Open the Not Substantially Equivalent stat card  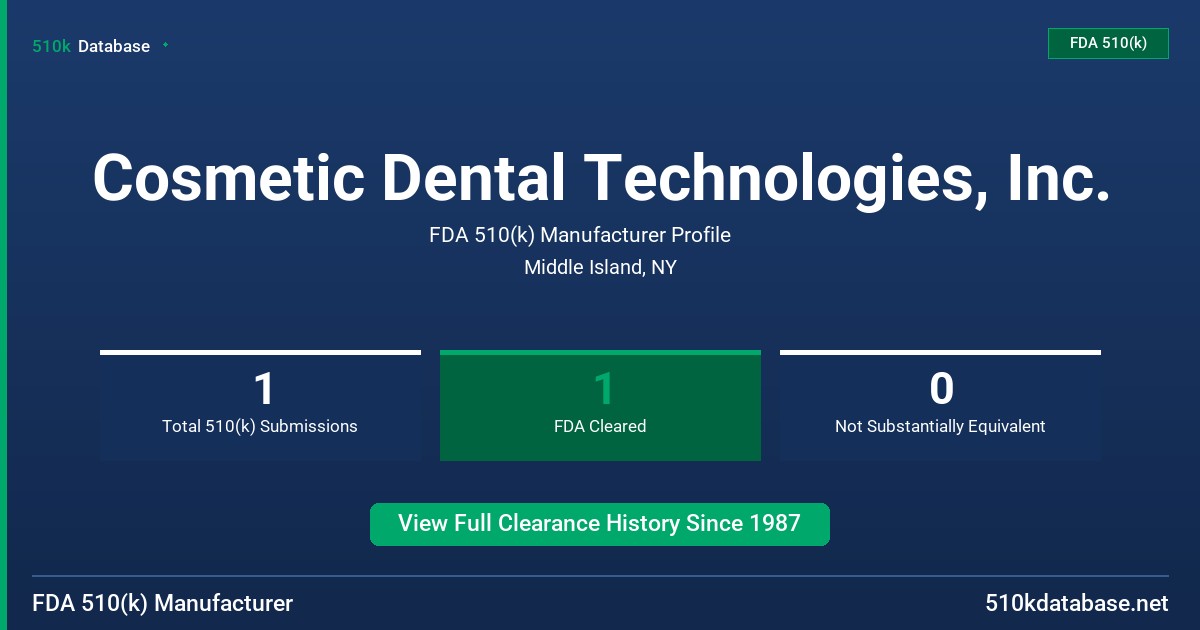940,405
